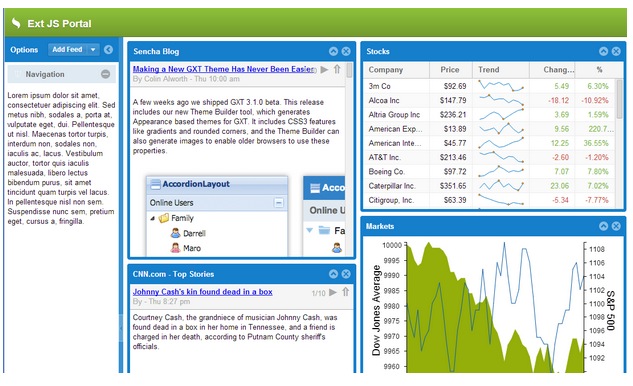The width and height of the screenshot is (633, 386).
Task: Click the up arrow in Sencha Blog
Action: tap(337, 69)
